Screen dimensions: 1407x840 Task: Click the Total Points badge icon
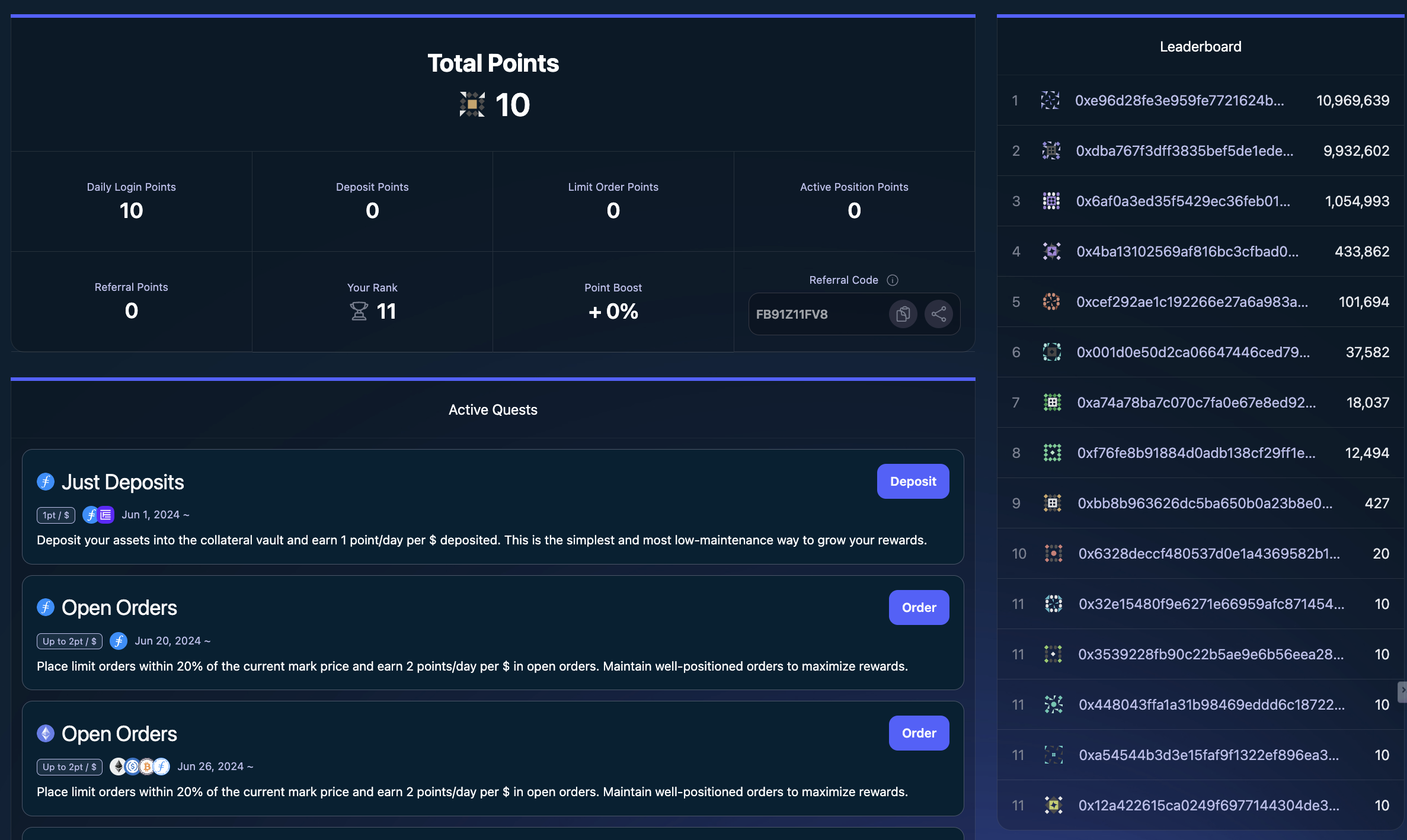click(x=472, y=105)
